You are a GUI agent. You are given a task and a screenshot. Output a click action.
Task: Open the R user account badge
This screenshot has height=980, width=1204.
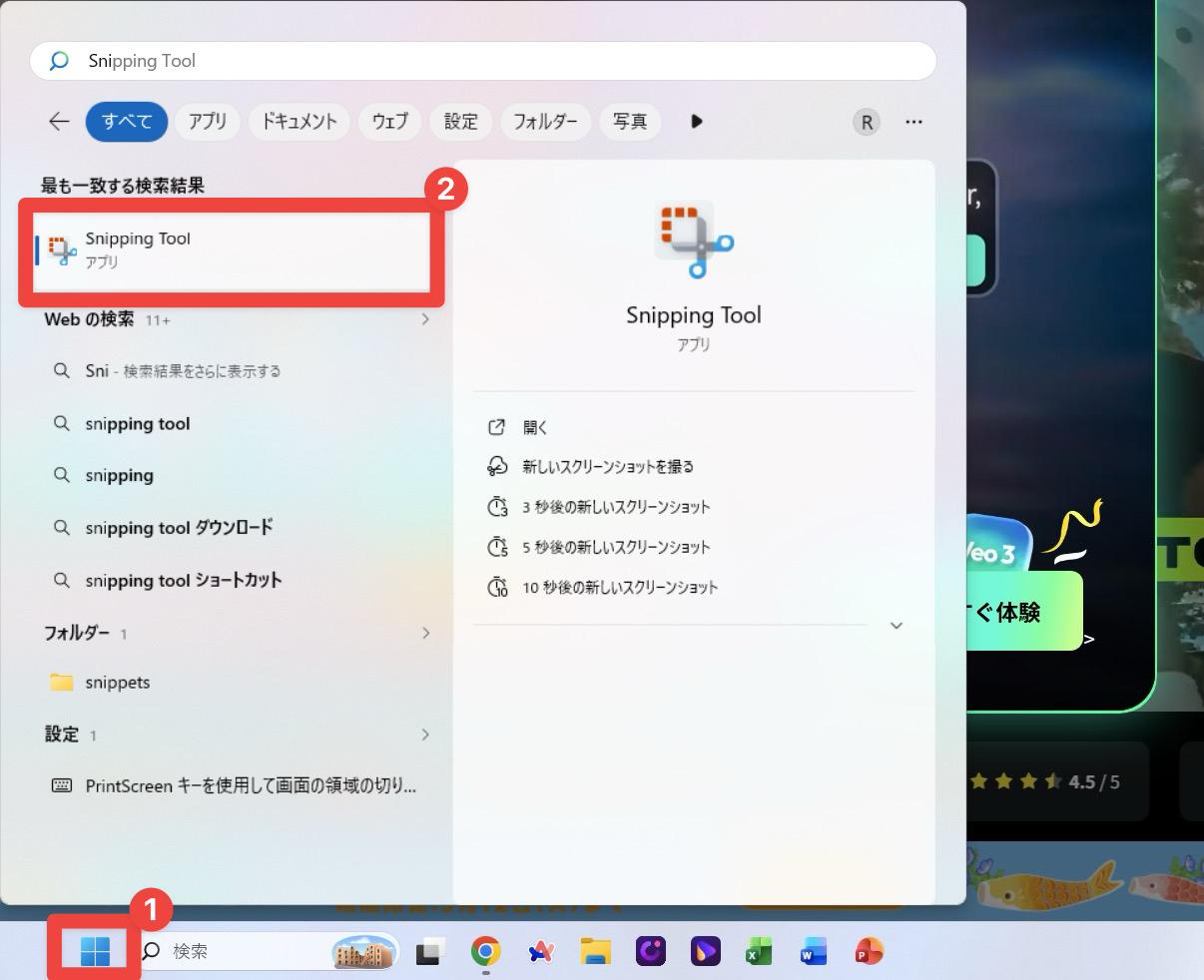coord(867,122)
